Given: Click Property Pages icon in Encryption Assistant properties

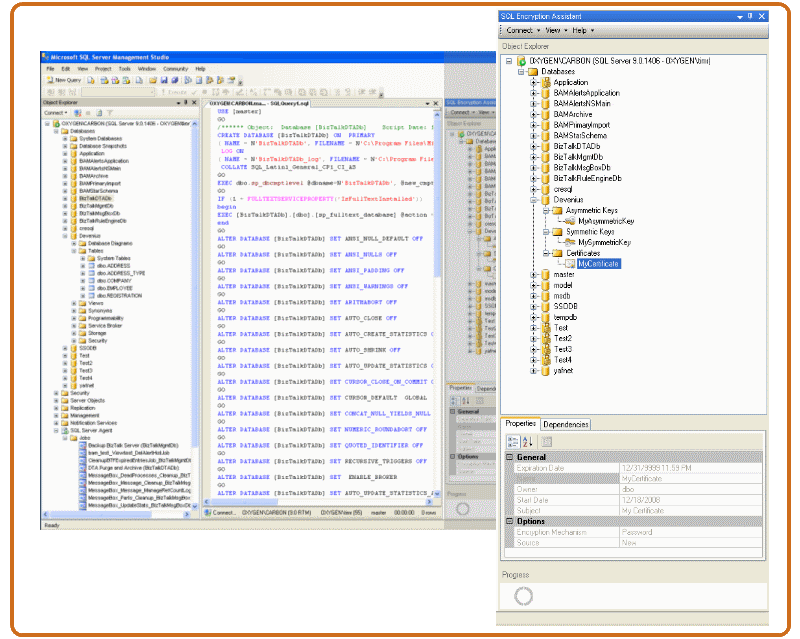Looking at the screenshot, I should point(546,441).
